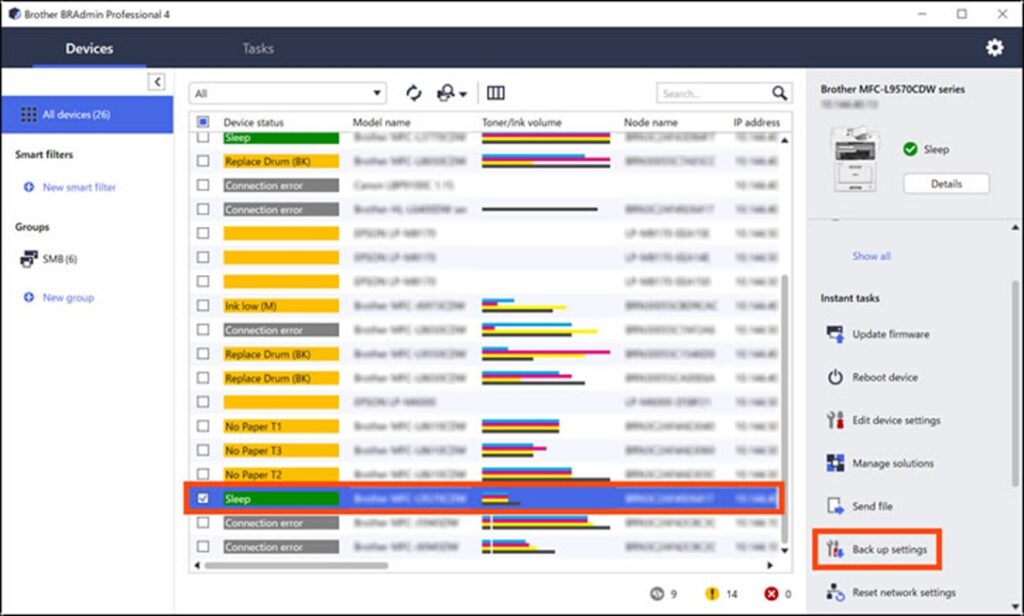Click the Show all link
Screen dimensions: 1024x616
pyautogui.click(x=871, y=256)
